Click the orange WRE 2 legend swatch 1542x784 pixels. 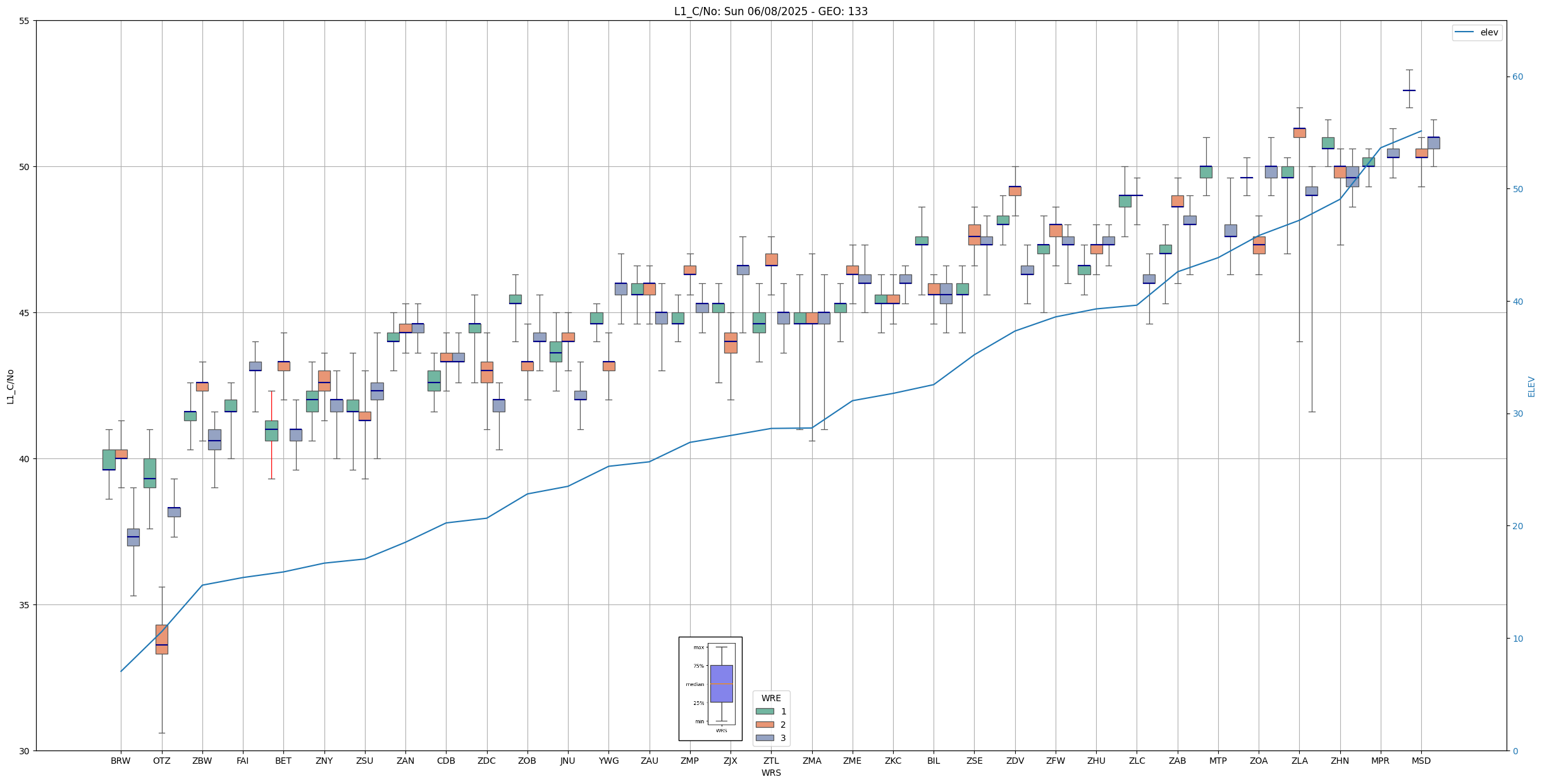765,725
